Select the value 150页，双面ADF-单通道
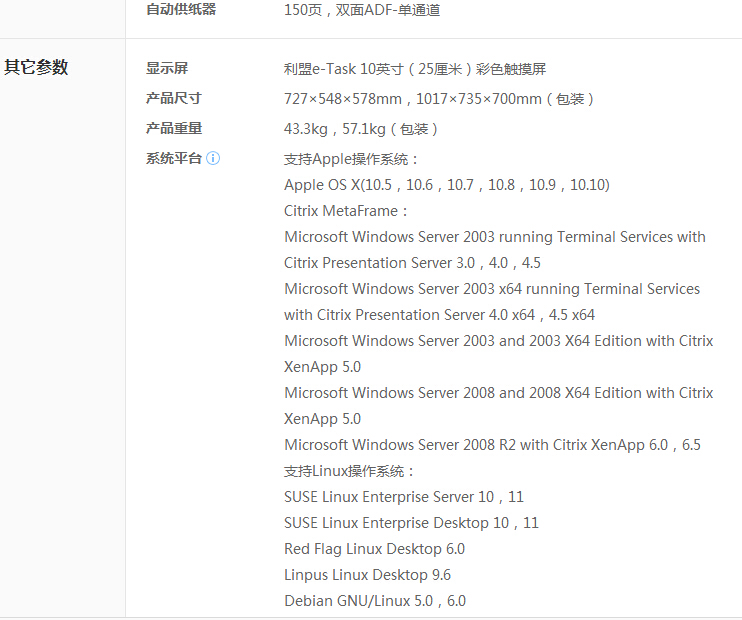Viewport: 742px width, 620px height. (x=362, y=10)
